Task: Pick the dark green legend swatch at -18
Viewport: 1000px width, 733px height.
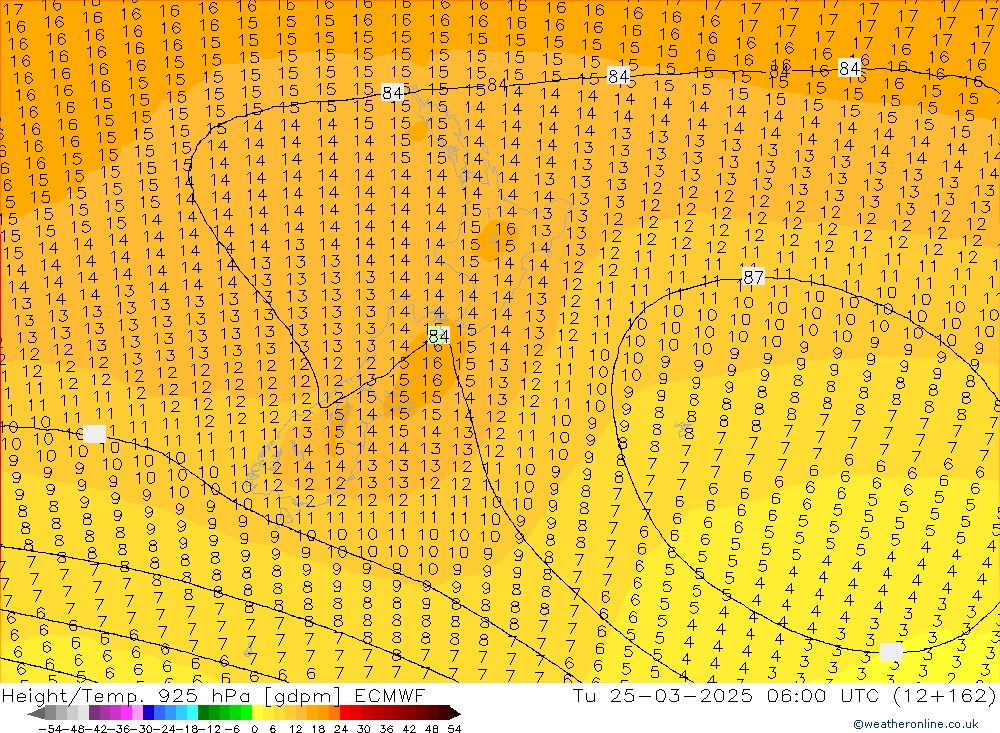Action: [203, 713]
